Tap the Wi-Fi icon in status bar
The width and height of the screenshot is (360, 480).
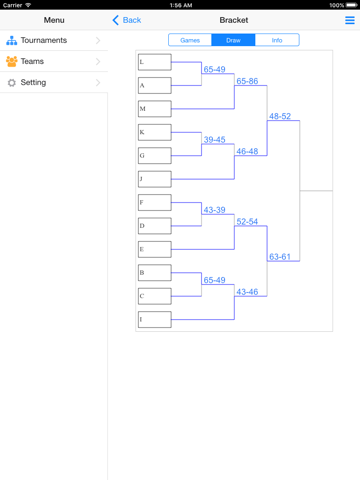coord(28,5)
